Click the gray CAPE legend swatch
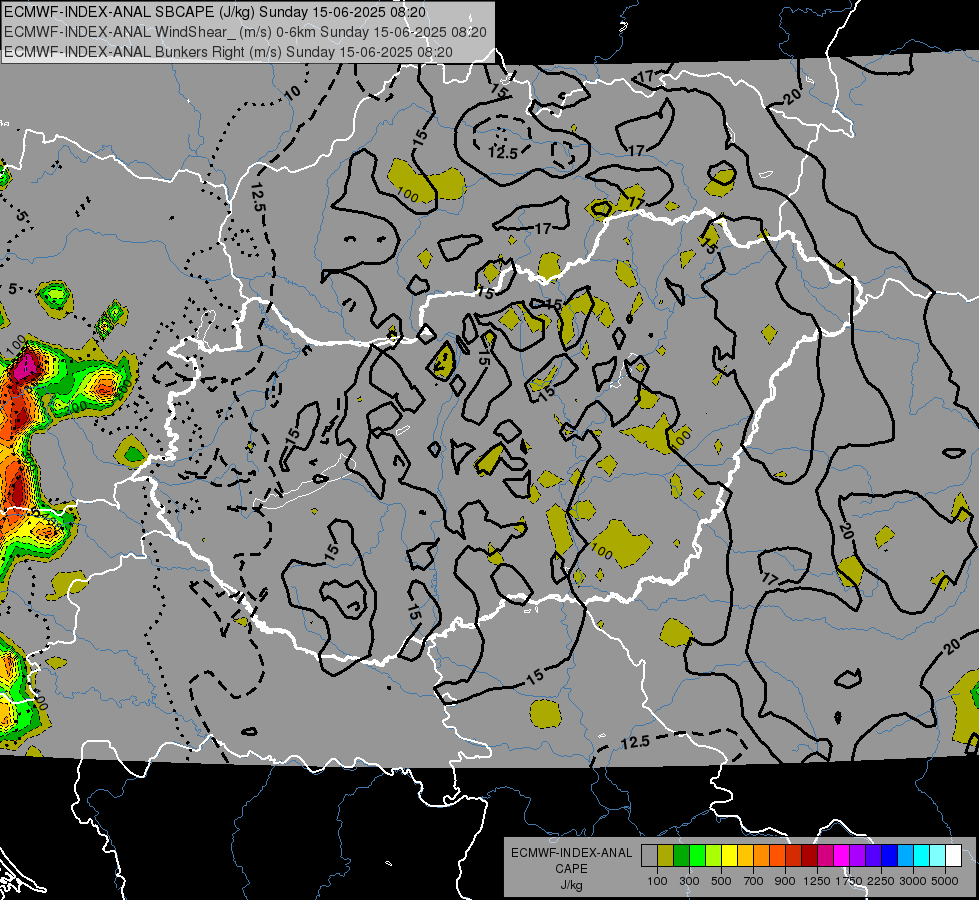Image resolution: width=979 pixels, height=900 pixels. point(649,856)
